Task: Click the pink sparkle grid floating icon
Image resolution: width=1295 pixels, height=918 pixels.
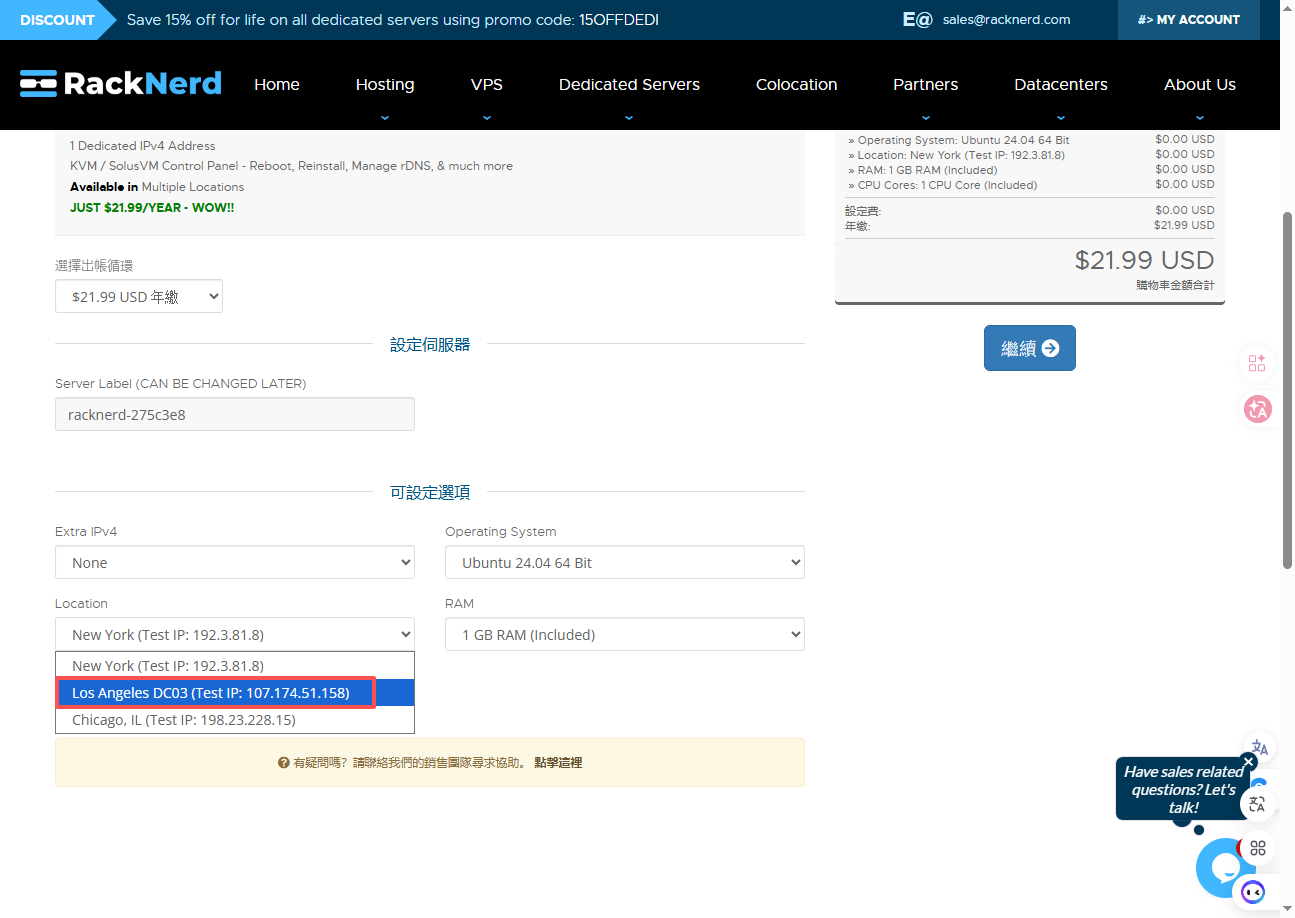Action: [x=1257, y=363]
